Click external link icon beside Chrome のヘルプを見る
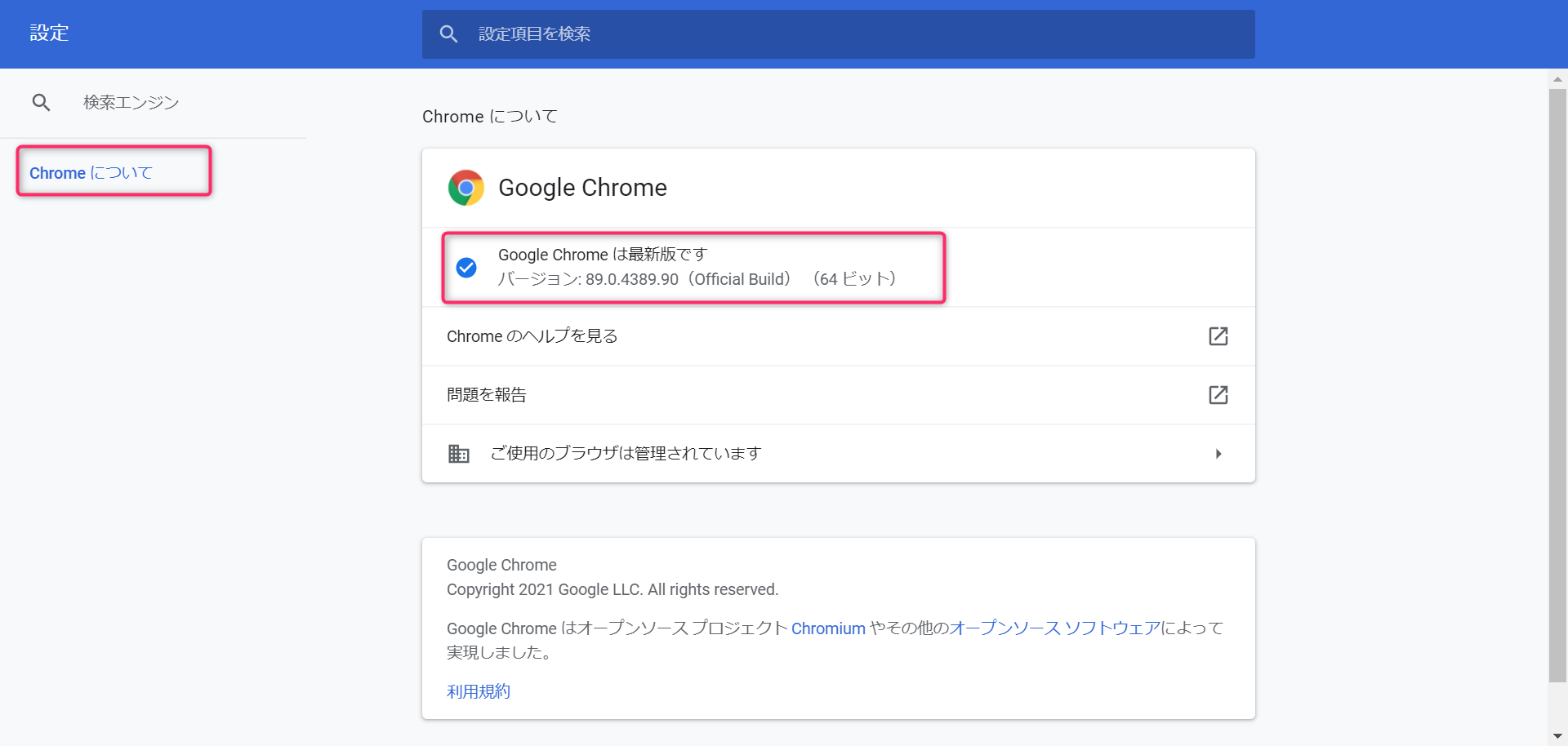Viewport: 1568px width, 746px height. point(1218,336)
